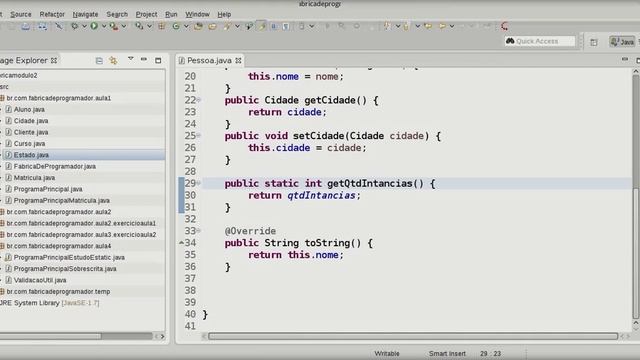Open the Help menu
Viewport: 640px width, 360px height.
(224, 14)
